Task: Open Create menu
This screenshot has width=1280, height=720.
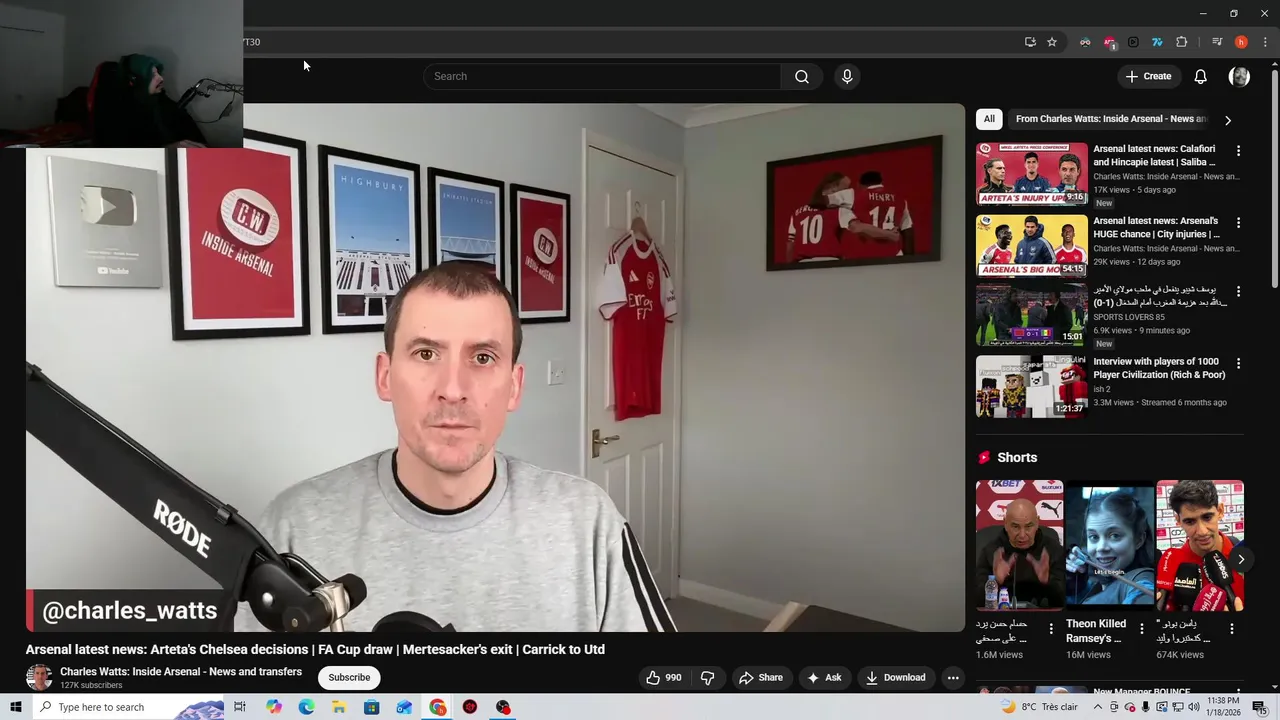Action: (1148, 77)
